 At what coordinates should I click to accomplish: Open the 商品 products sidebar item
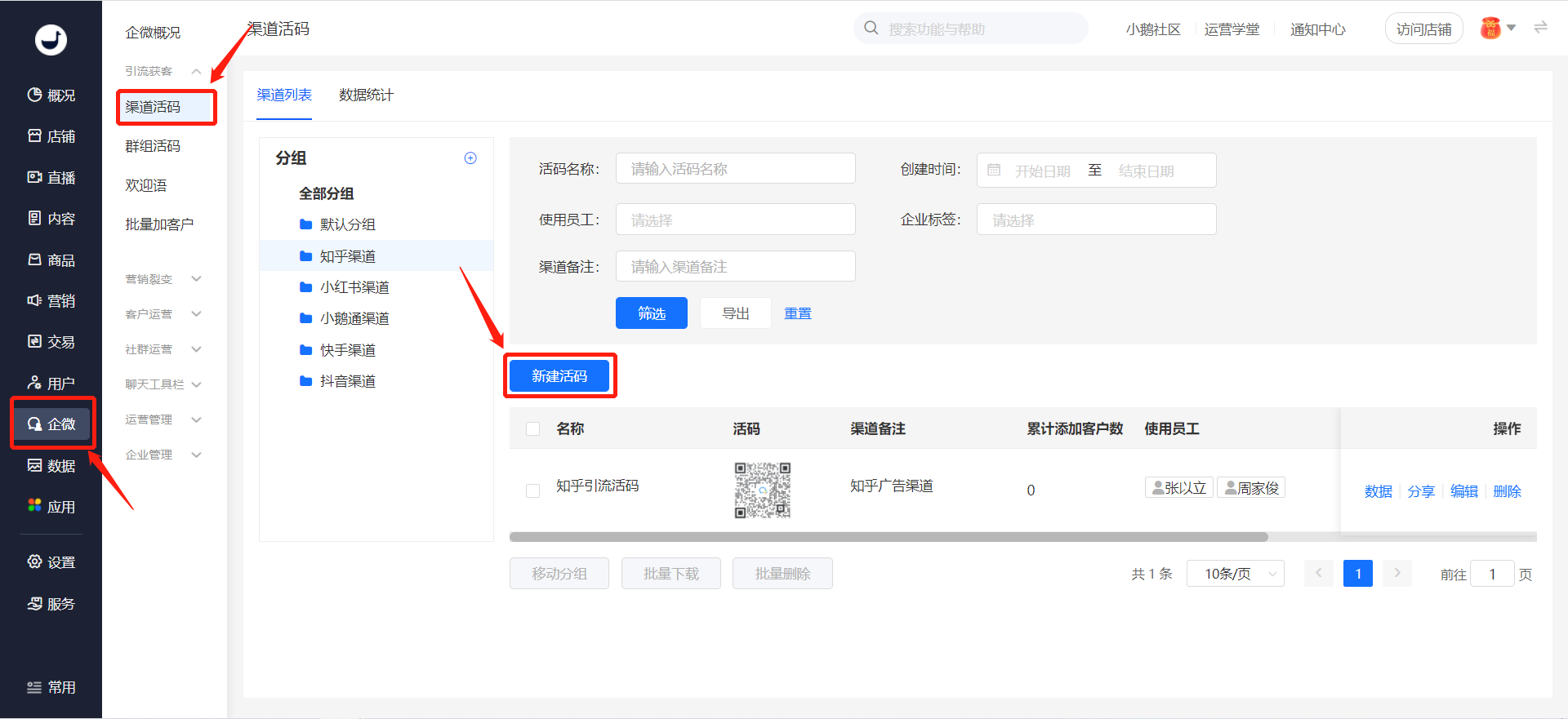51,260
